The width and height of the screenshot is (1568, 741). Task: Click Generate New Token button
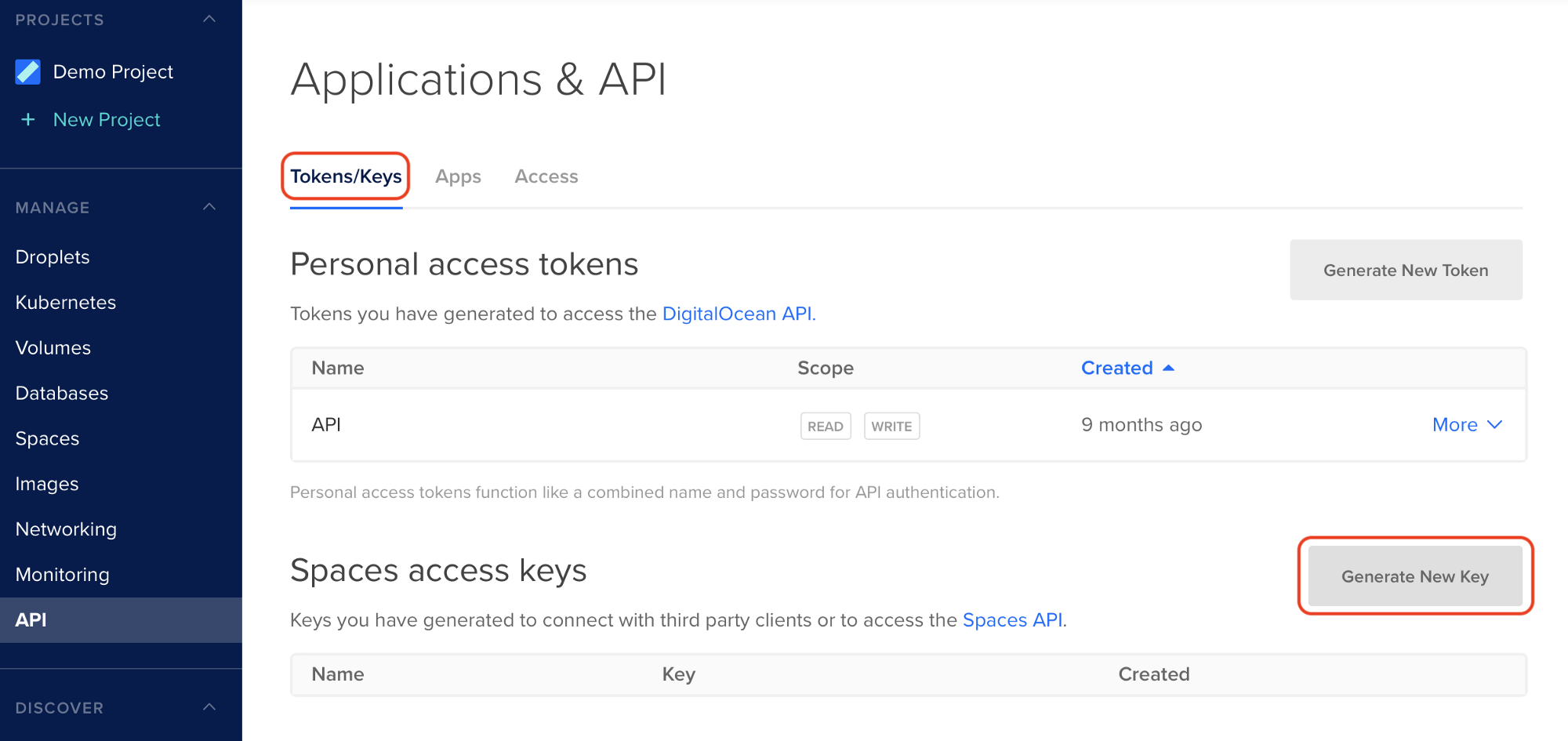click(1406, 270)
